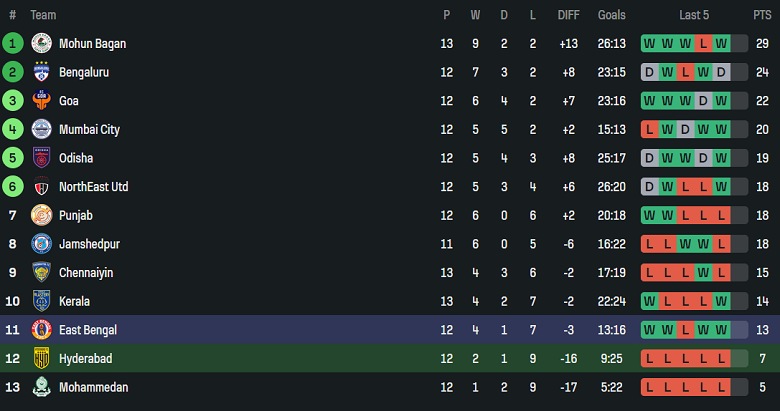The height and width of the screenshot is (411, 780).
Task: Open the East Bengal team page
Action: click(x=88, y=330)
